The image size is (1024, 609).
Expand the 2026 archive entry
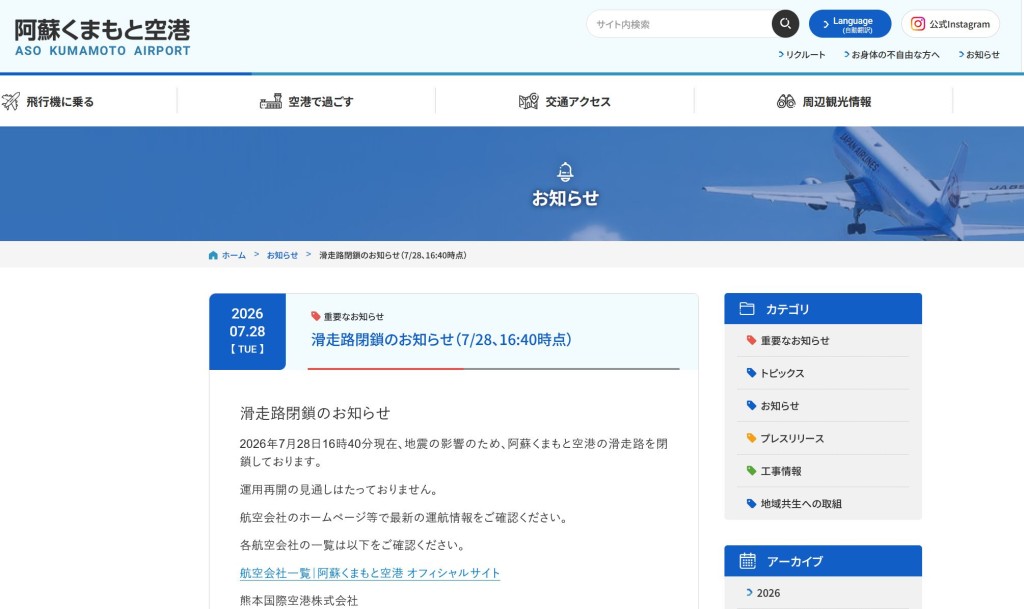point(823,593)
